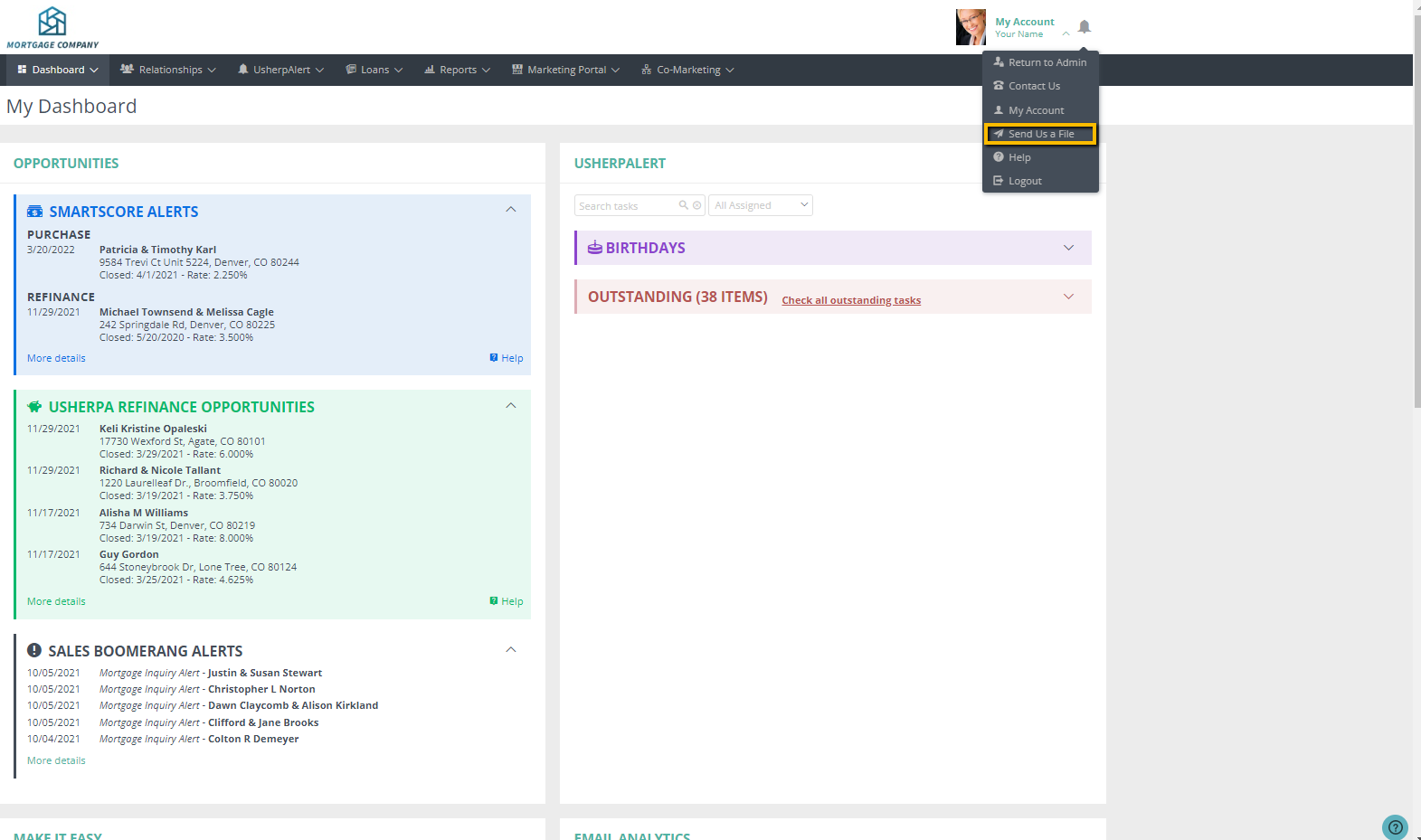
Task: Click the Mortgage Company logo
Action: pyautogui.click(x=52, y=27)
